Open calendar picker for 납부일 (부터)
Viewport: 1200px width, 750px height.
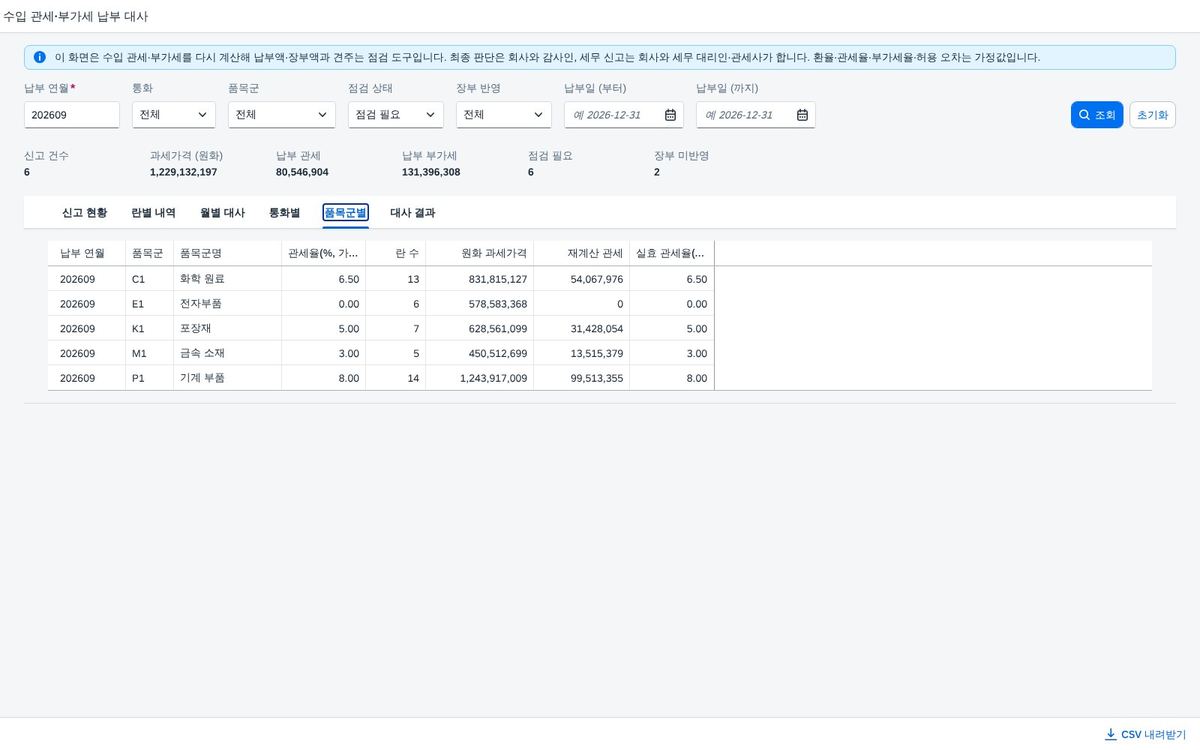click(670, 115)
